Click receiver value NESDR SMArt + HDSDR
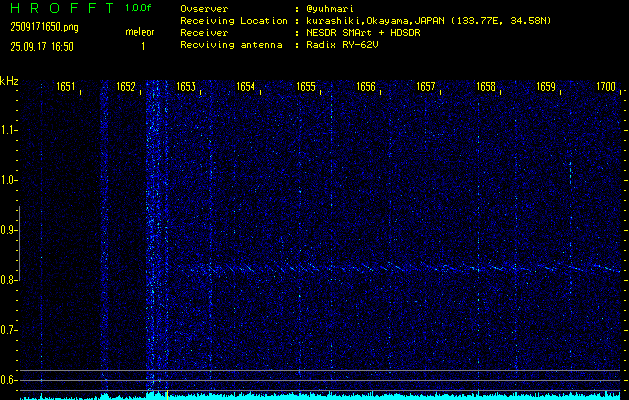The width and height of the screenshot is (629, 400). [363, 33]
